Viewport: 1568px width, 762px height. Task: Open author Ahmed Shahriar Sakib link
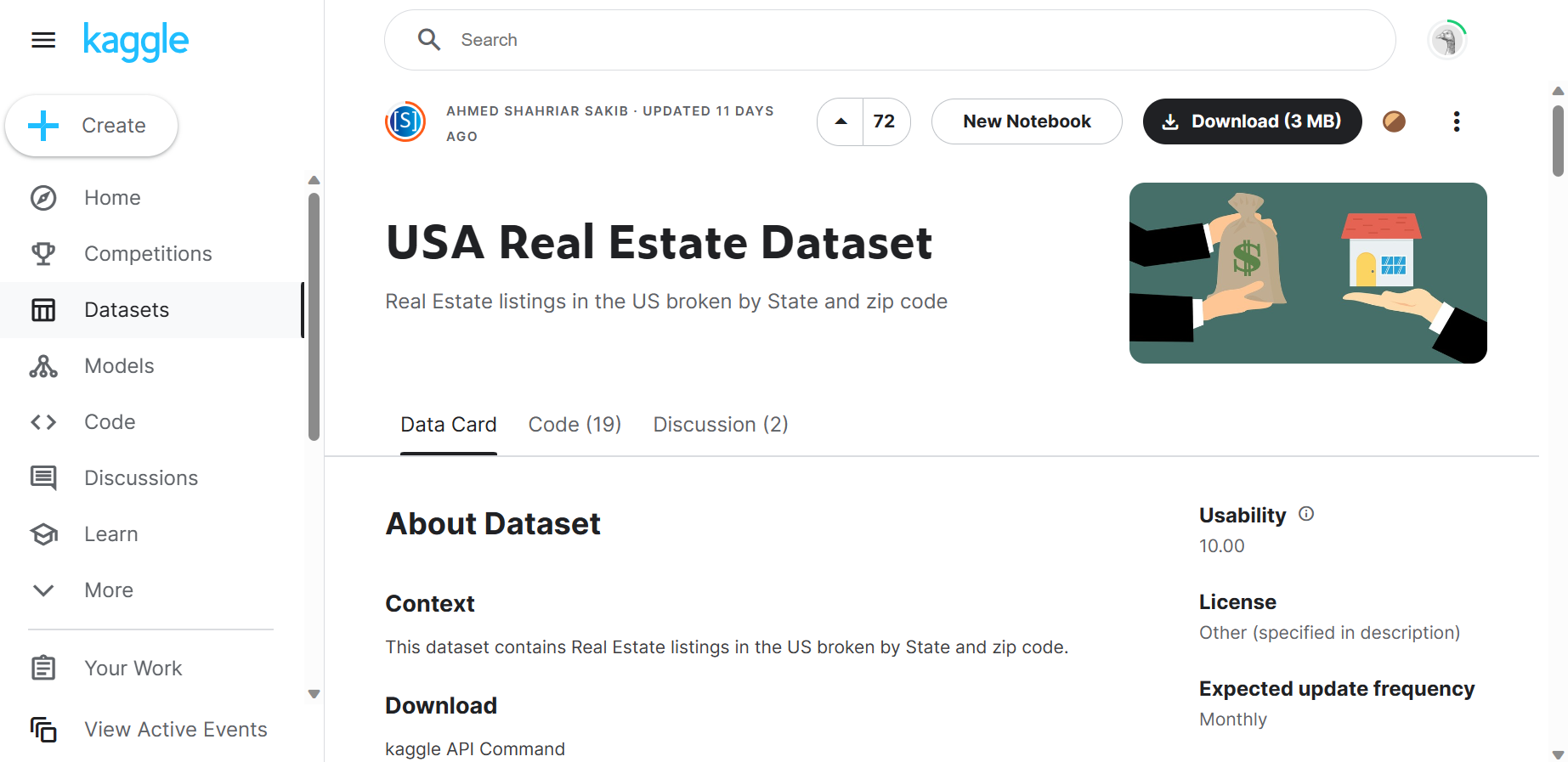point(537,111)
